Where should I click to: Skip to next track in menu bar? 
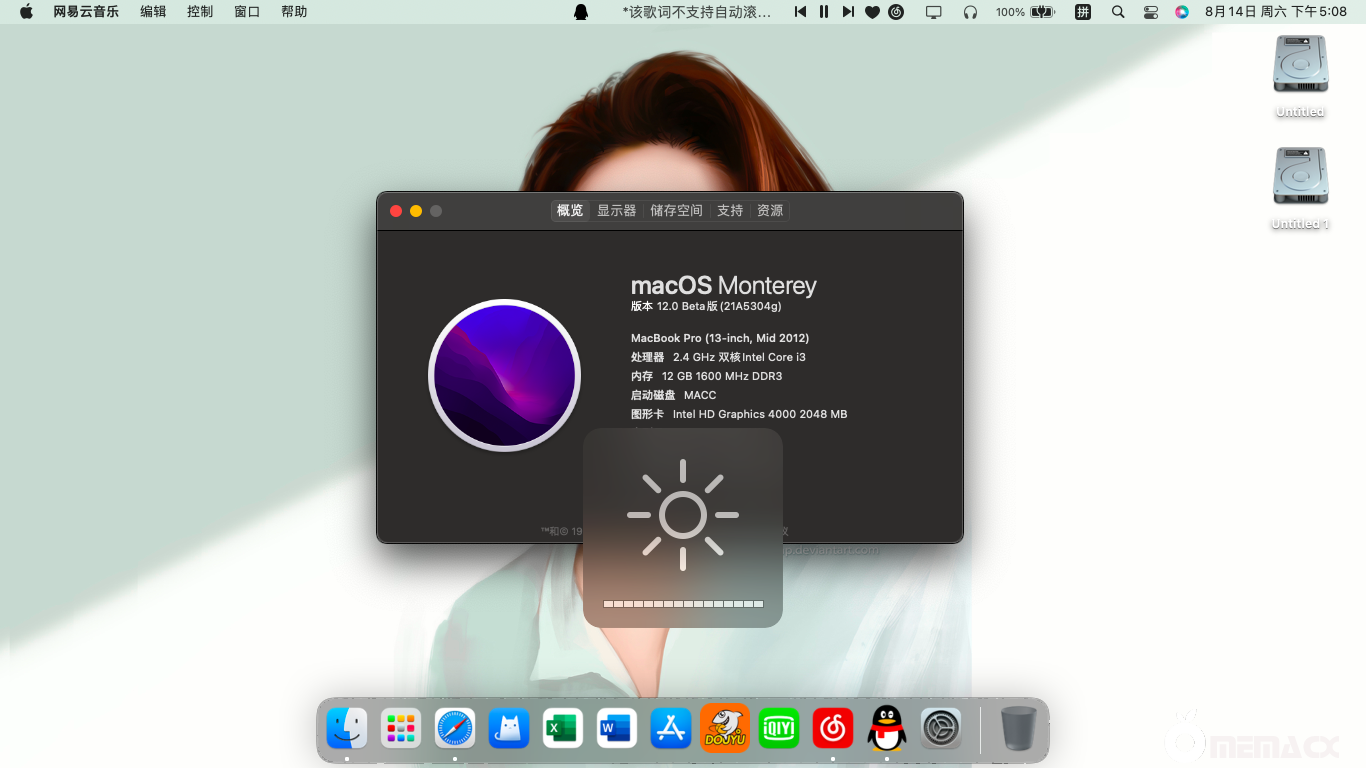pyautogui.click(x=848, y=12)
